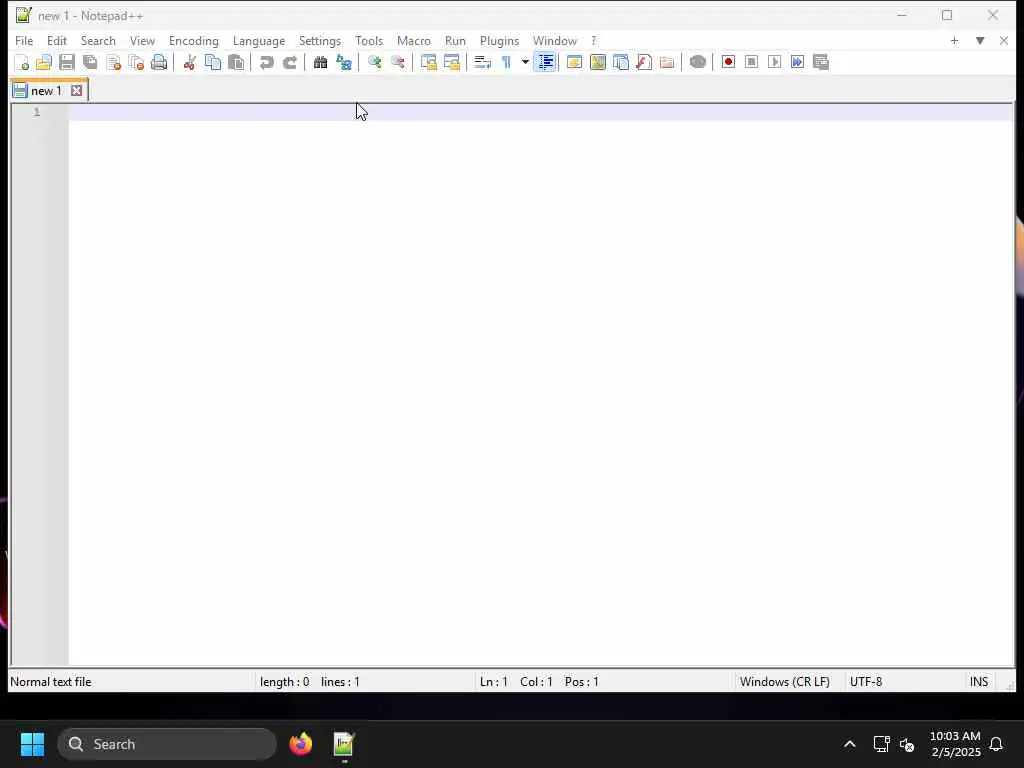Open the Encoding menu
Viewport: 1024px width, 768px height.
194,40
